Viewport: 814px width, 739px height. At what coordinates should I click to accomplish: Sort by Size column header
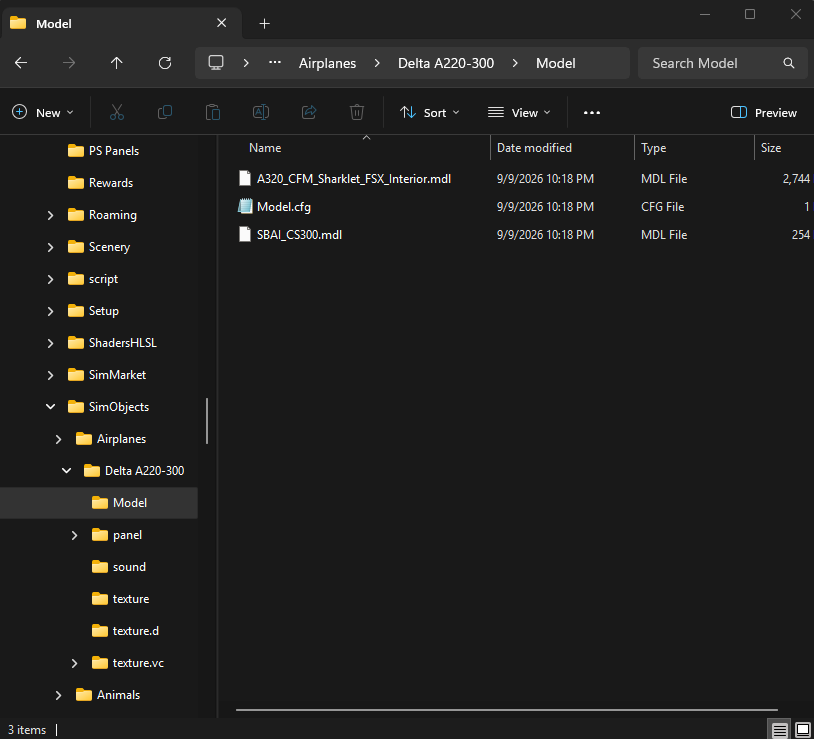(x=771, y=148)
